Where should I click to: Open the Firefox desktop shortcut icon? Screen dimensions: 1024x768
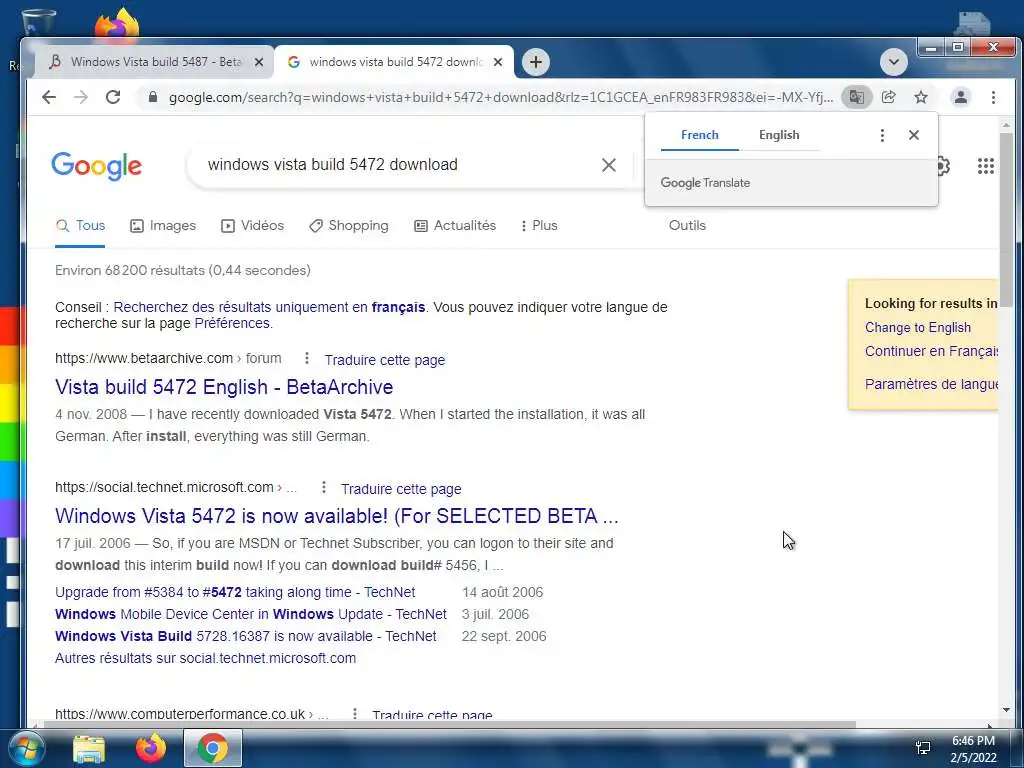[118, 25]
